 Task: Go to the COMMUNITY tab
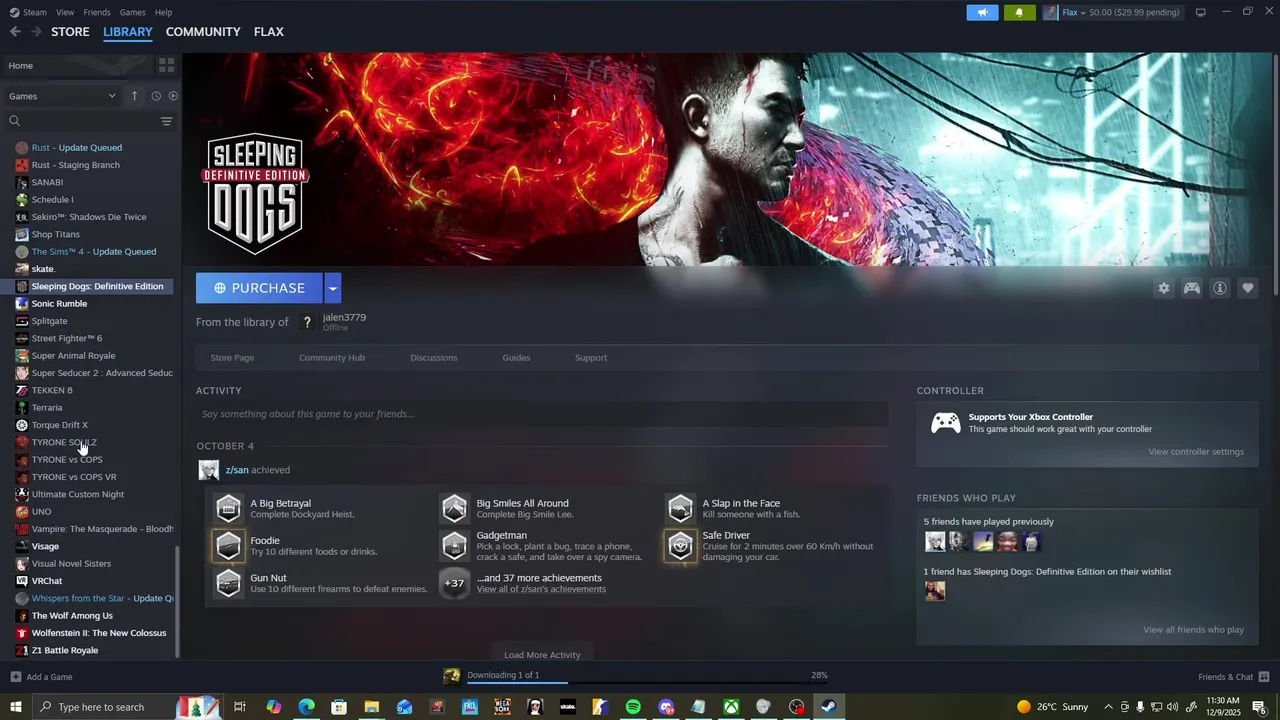pyautogui.click(x=203, y=32)
